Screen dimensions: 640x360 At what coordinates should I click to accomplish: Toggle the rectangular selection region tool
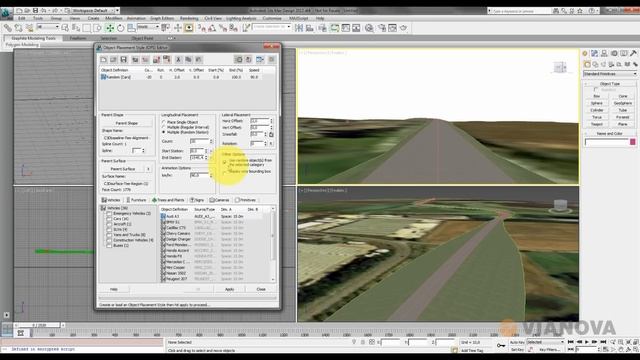[x=87, y=28]
